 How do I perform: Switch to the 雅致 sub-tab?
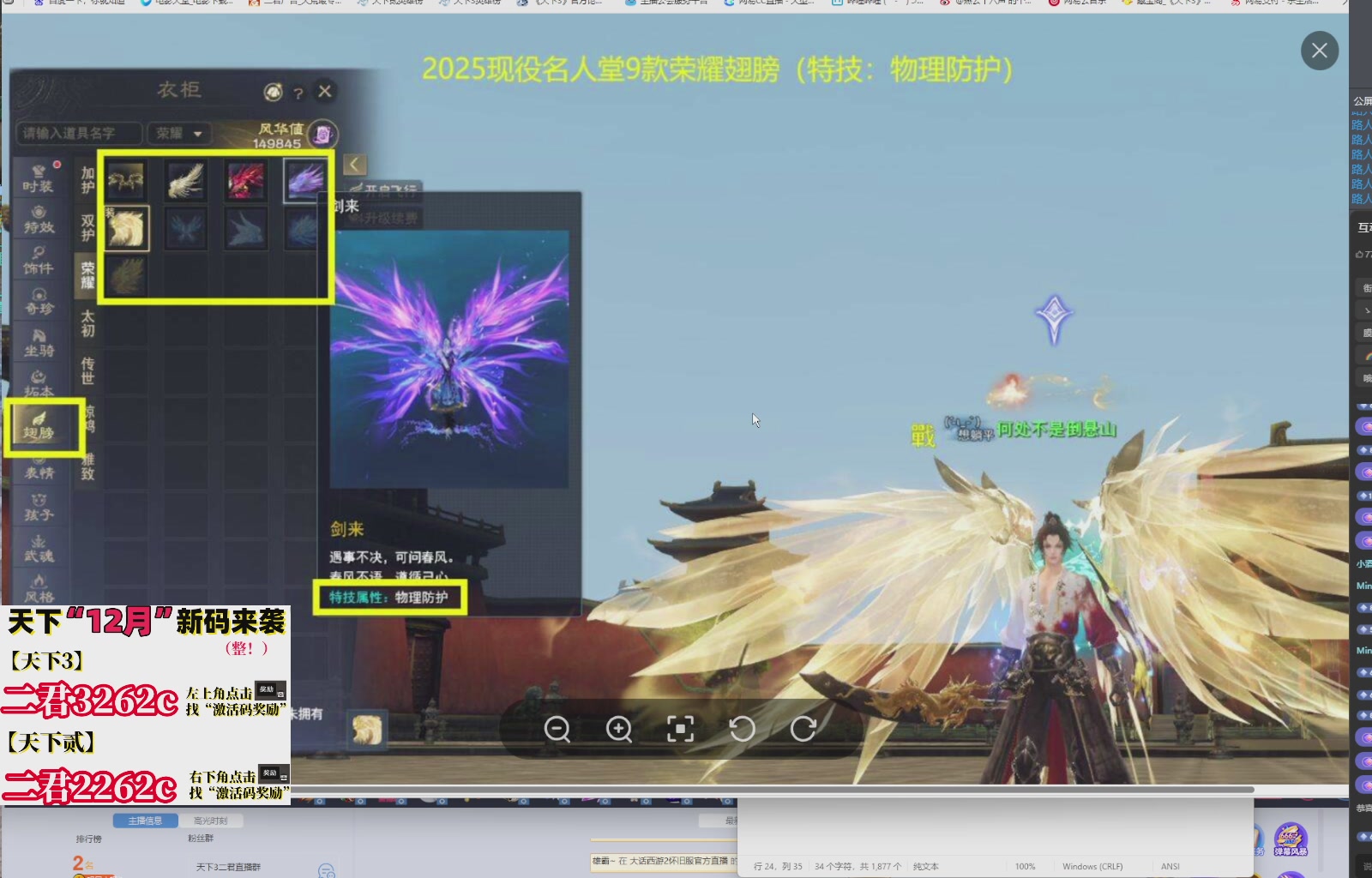pos(87,467)
